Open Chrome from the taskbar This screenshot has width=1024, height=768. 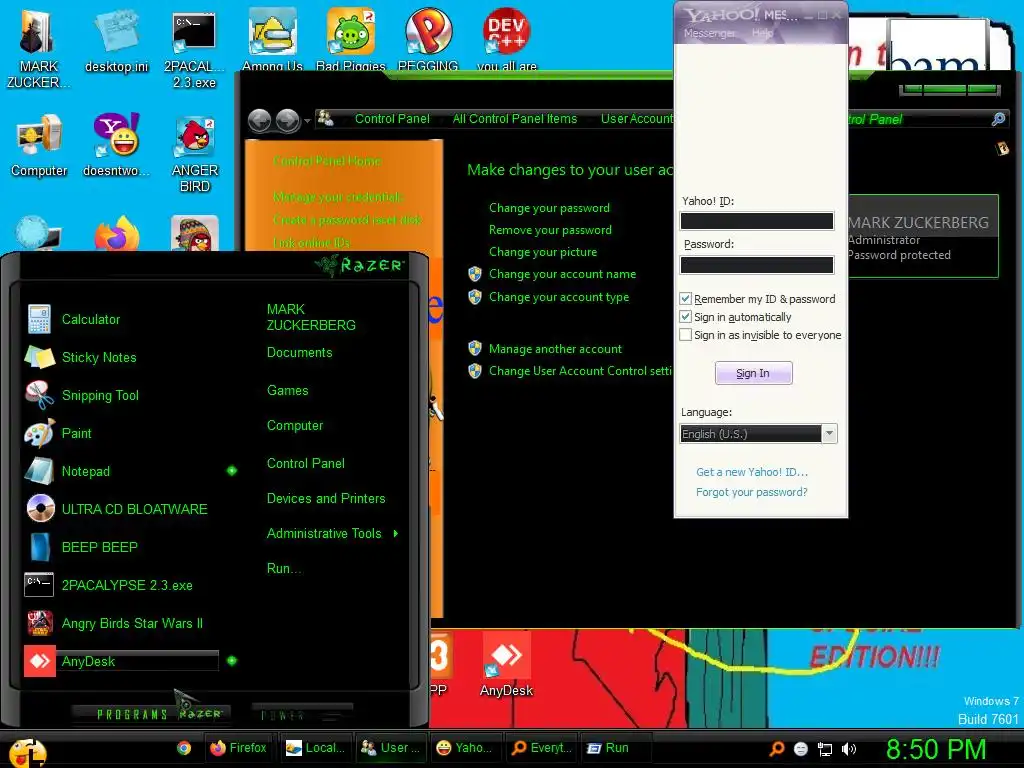pyautogui.click(x=184, y=748)
